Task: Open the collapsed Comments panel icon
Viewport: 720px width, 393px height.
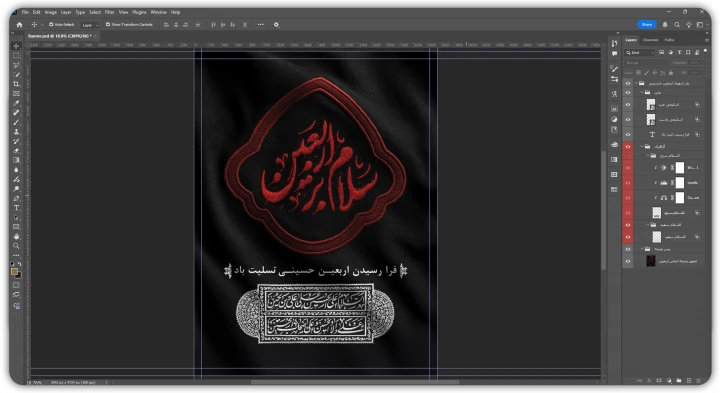Action: (x=614, y=54)
